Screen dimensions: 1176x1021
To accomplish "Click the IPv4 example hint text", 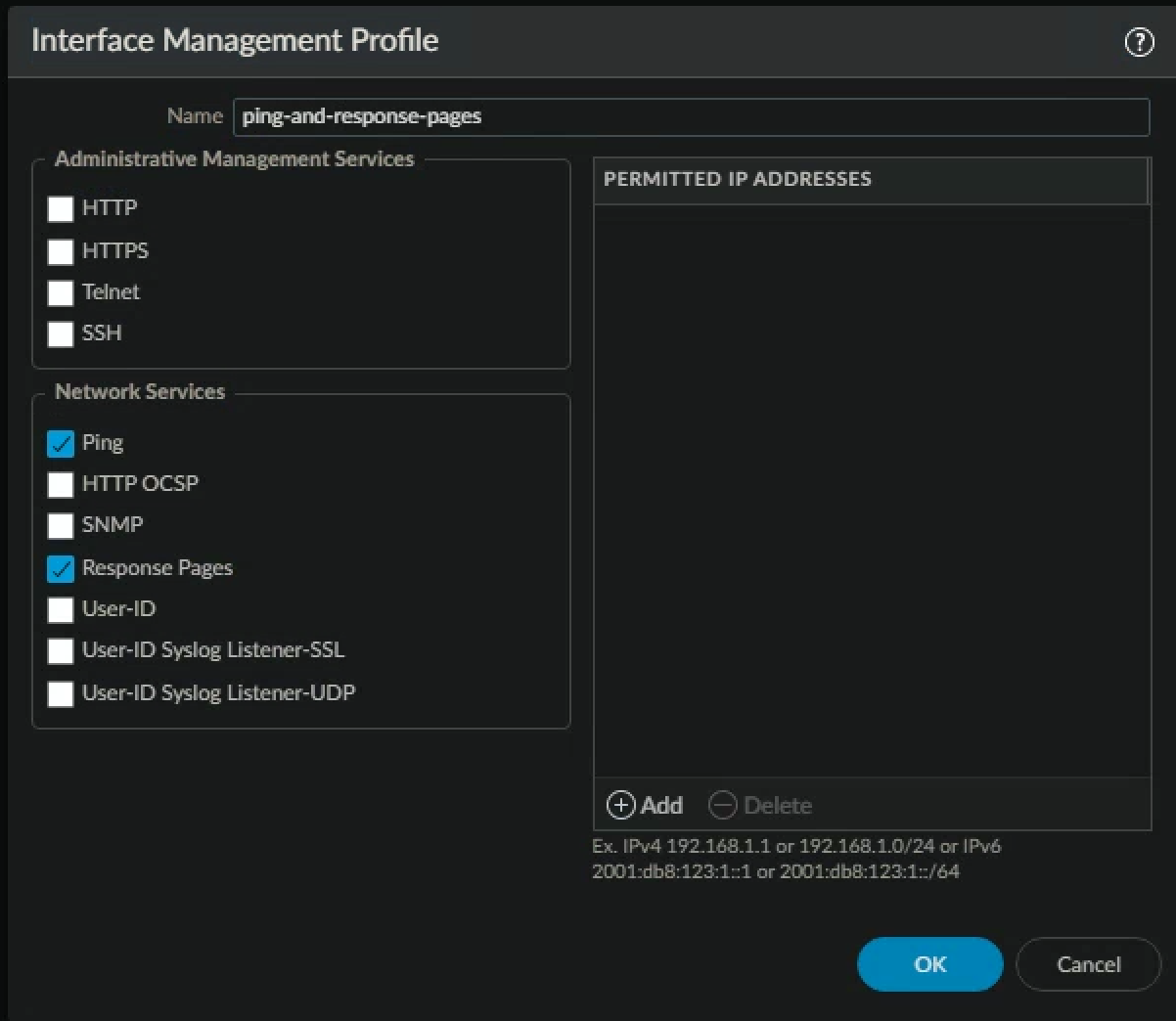I will pos(796,858).
